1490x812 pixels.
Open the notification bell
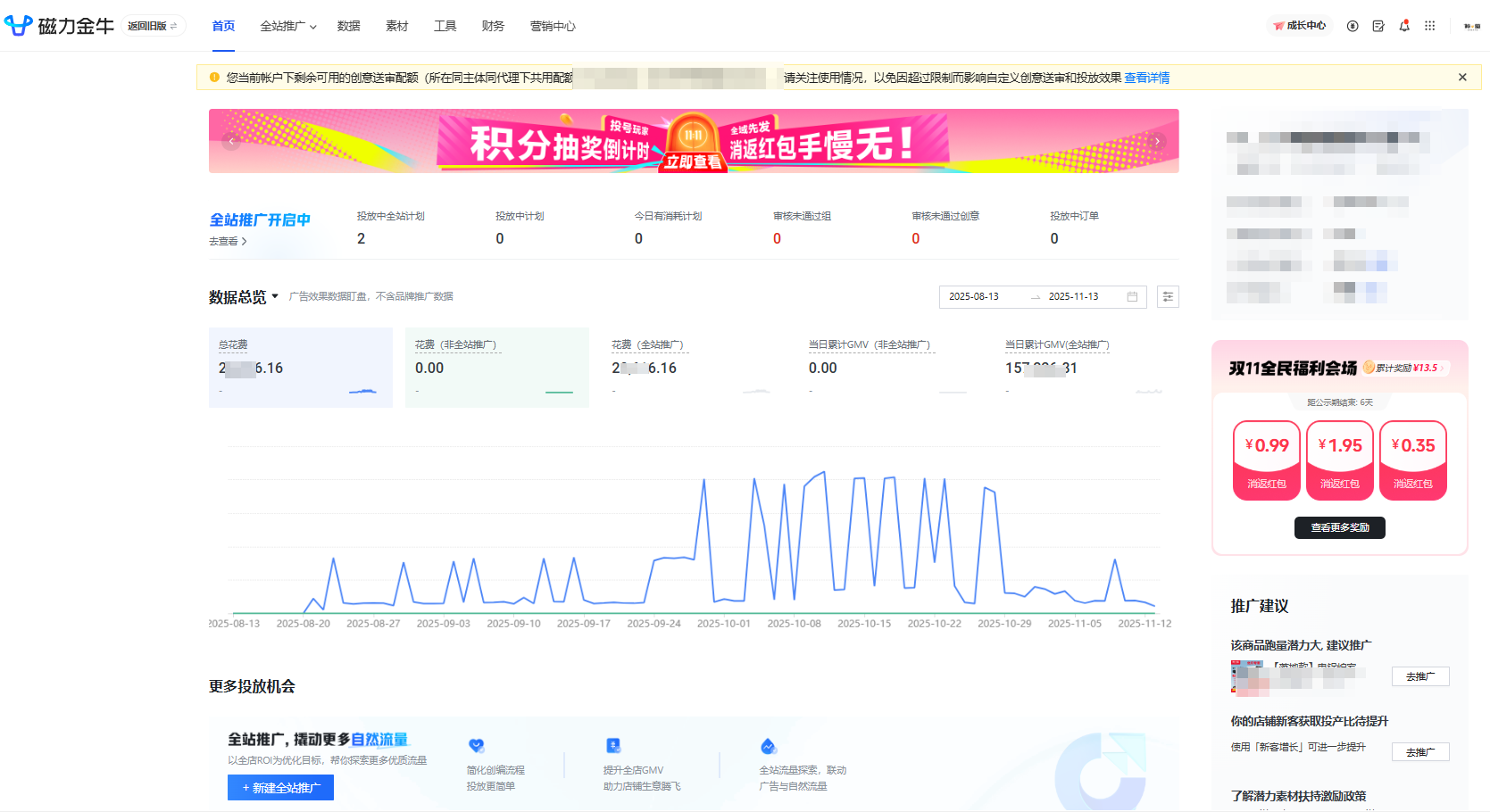click(1404, 26)
